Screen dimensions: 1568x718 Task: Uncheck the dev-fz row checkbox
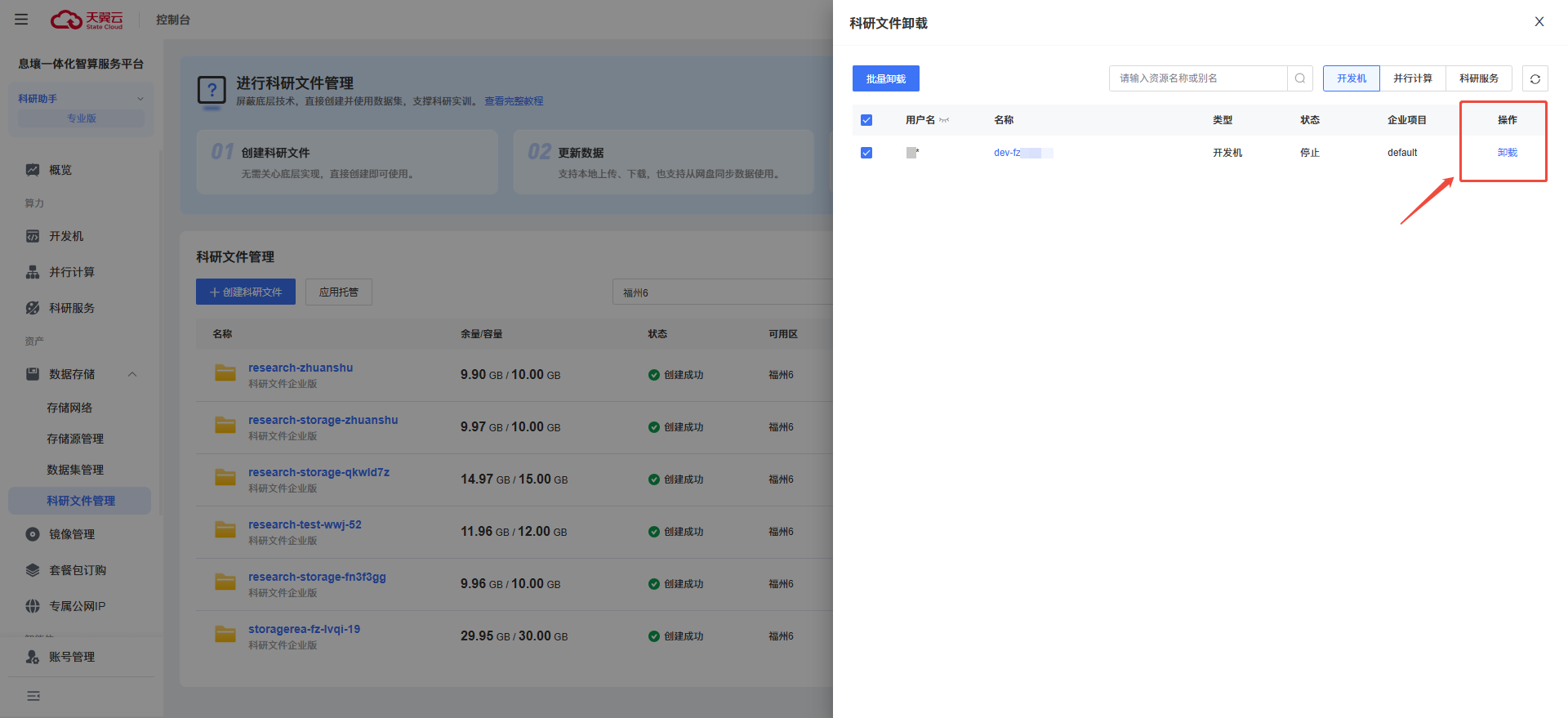[x=866, y=153]
